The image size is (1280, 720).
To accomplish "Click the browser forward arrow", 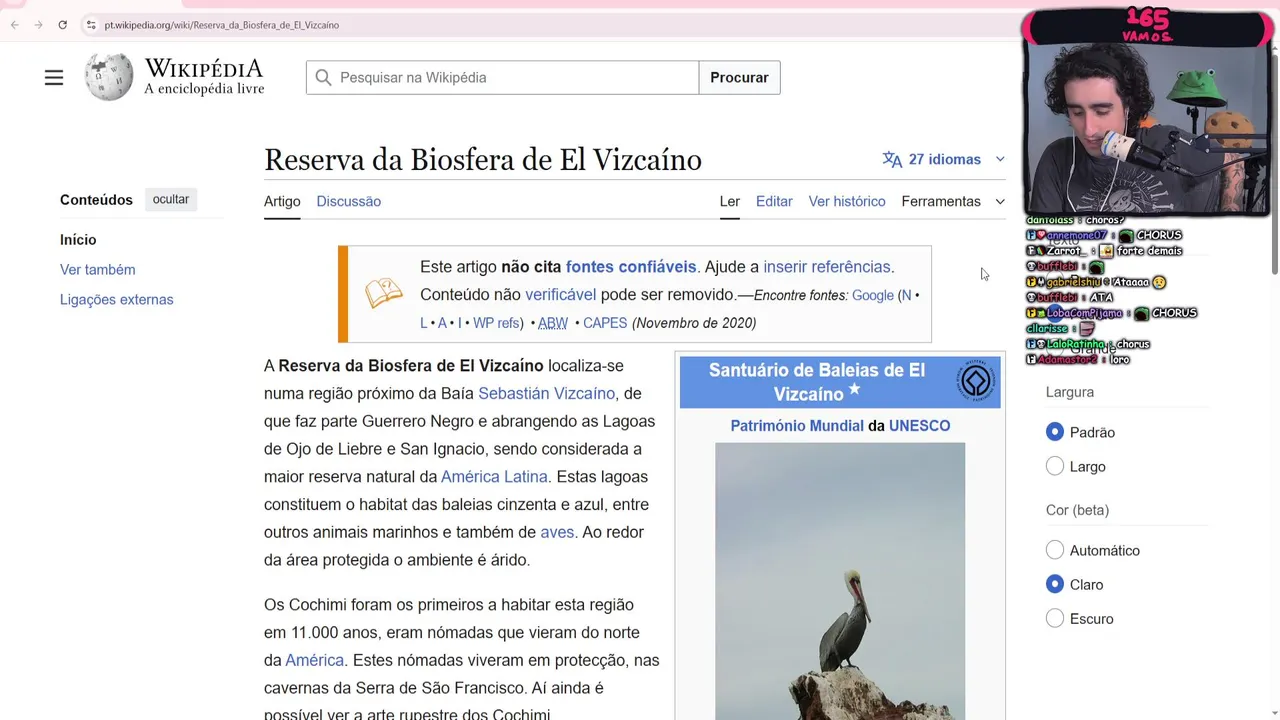I will pyautogui.click(x=38, y=25).
